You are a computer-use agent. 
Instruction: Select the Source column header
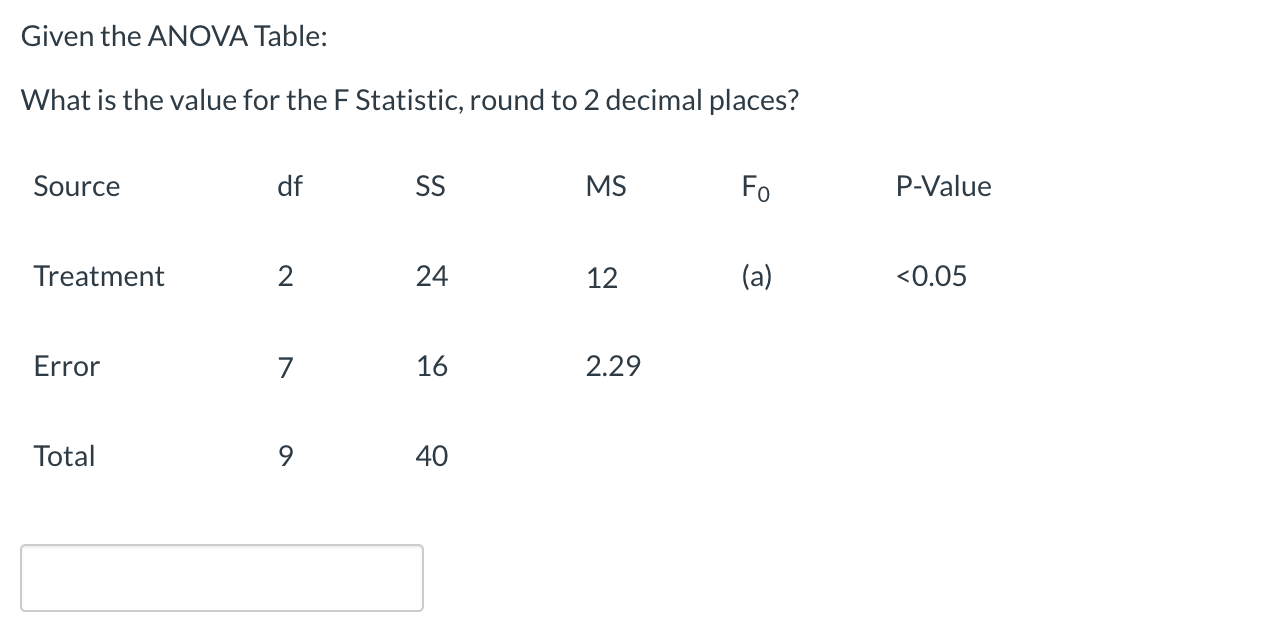coord(76,185)
